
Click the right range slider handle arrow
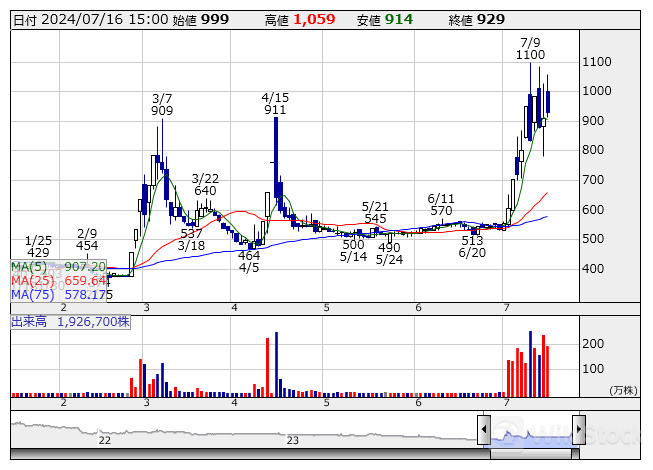pyautogui.click(x=578, y=431)
